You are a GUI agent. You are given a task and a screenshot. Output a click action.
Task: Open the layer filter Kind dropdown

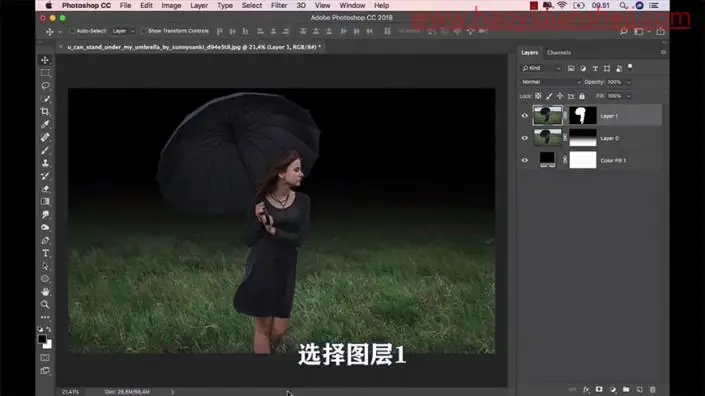[x=541, y=68]
